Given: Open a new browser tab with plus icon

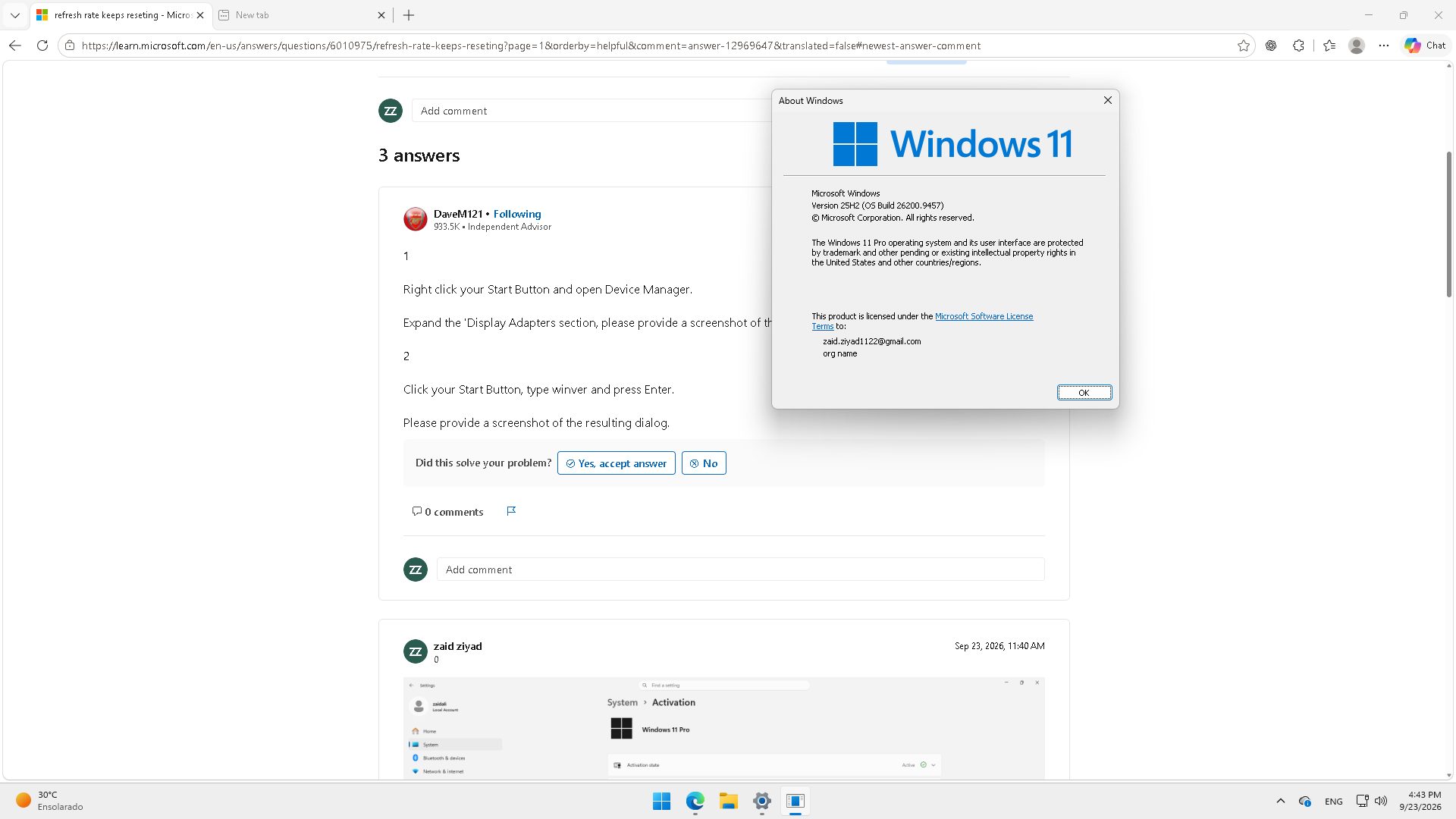Looking at the screenshot, I should (x=409, y=15).
